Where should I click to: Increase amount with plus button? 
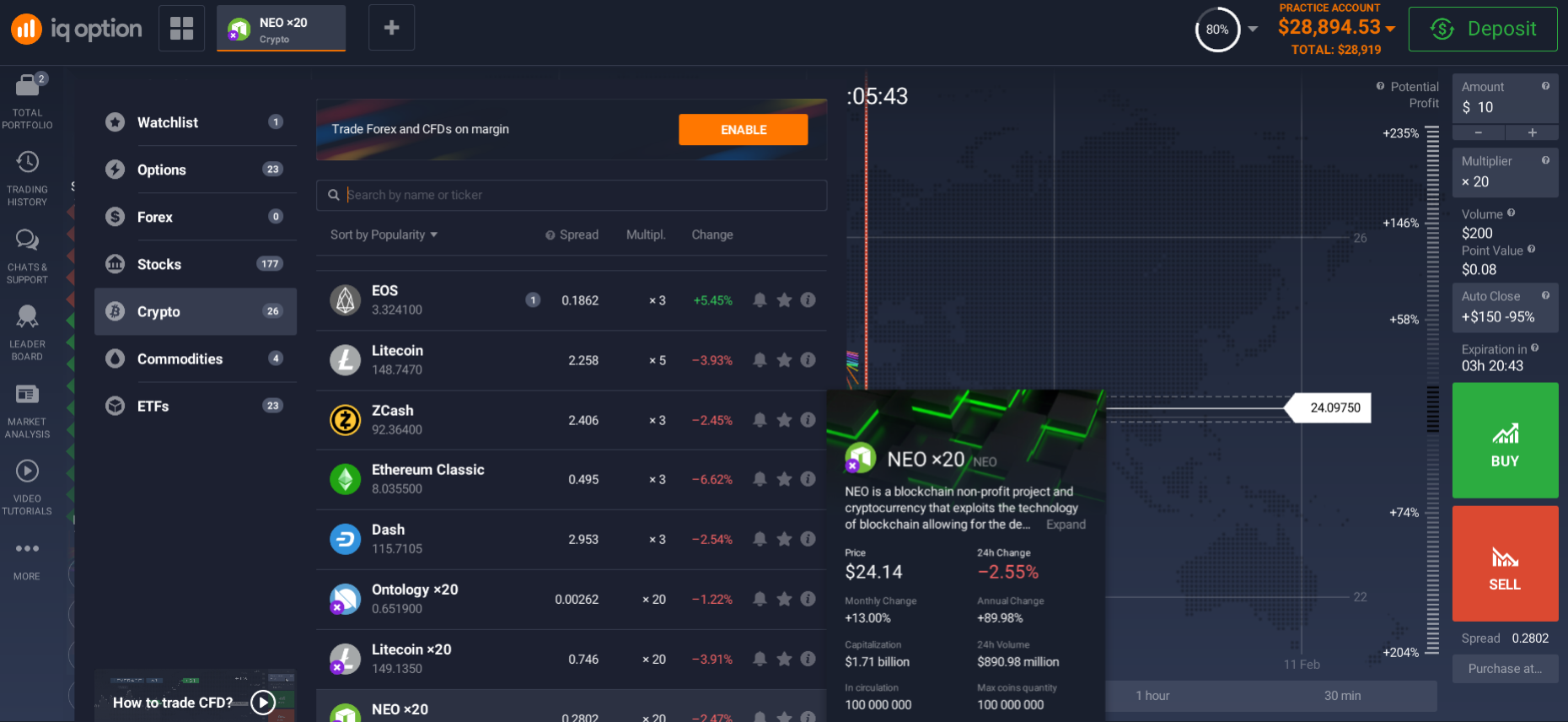pyautogui.click(x=1532, y=132)
